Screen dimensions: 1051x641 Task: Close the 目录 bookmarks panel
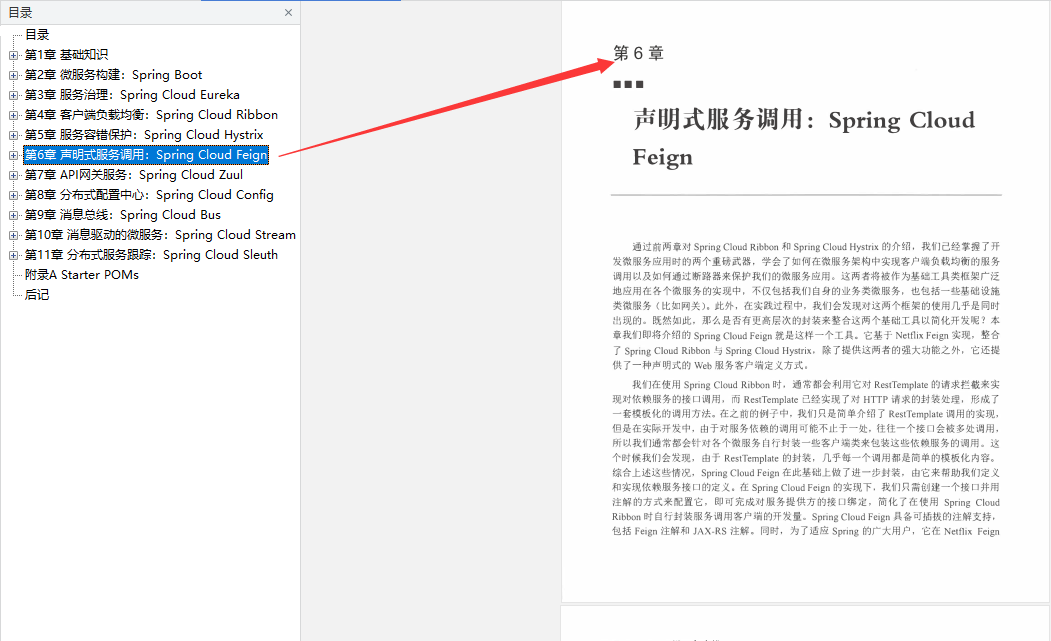click(288, 13)
